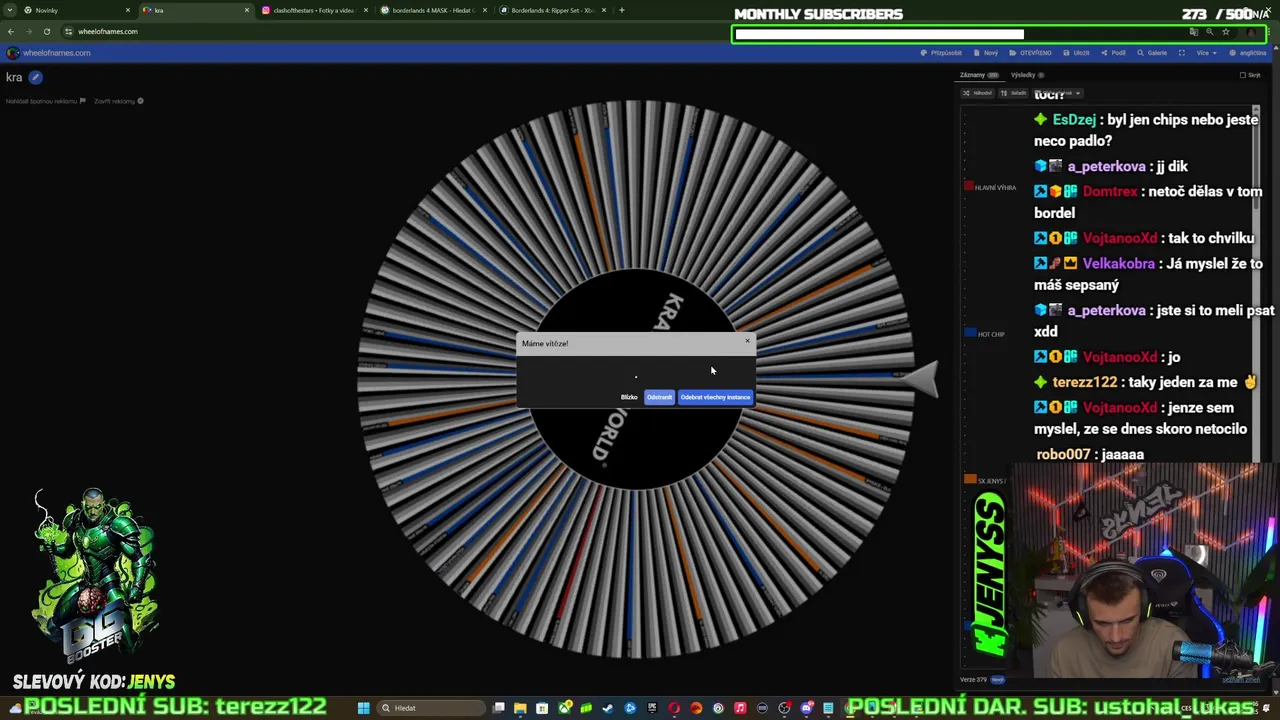The width and height of the screenshot is (1280, 720).
Task: Switch to the Výsledky tab
Action: coord(1026,75)
